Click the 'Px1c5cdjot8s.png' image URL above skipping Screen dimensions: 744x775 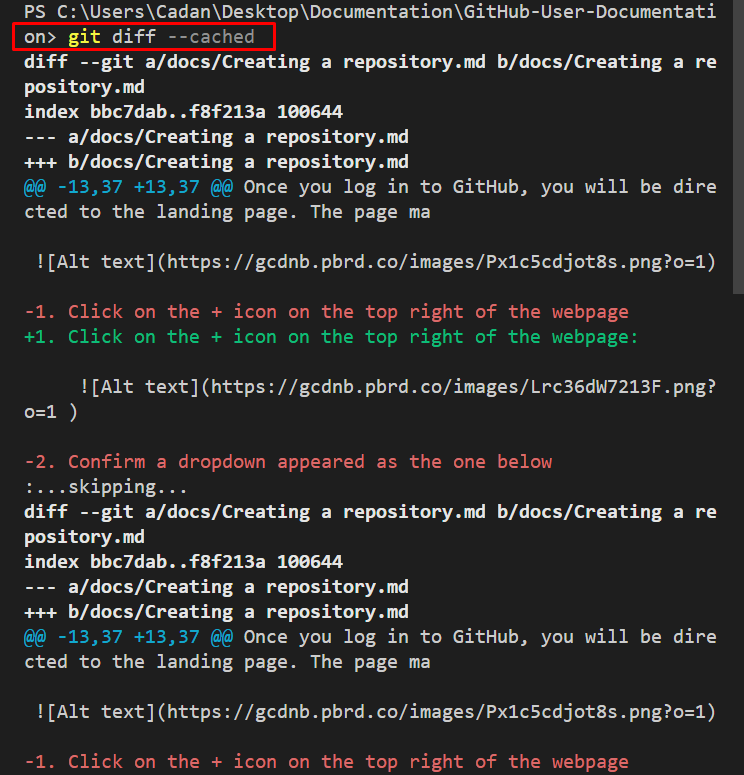coord(376,262)
